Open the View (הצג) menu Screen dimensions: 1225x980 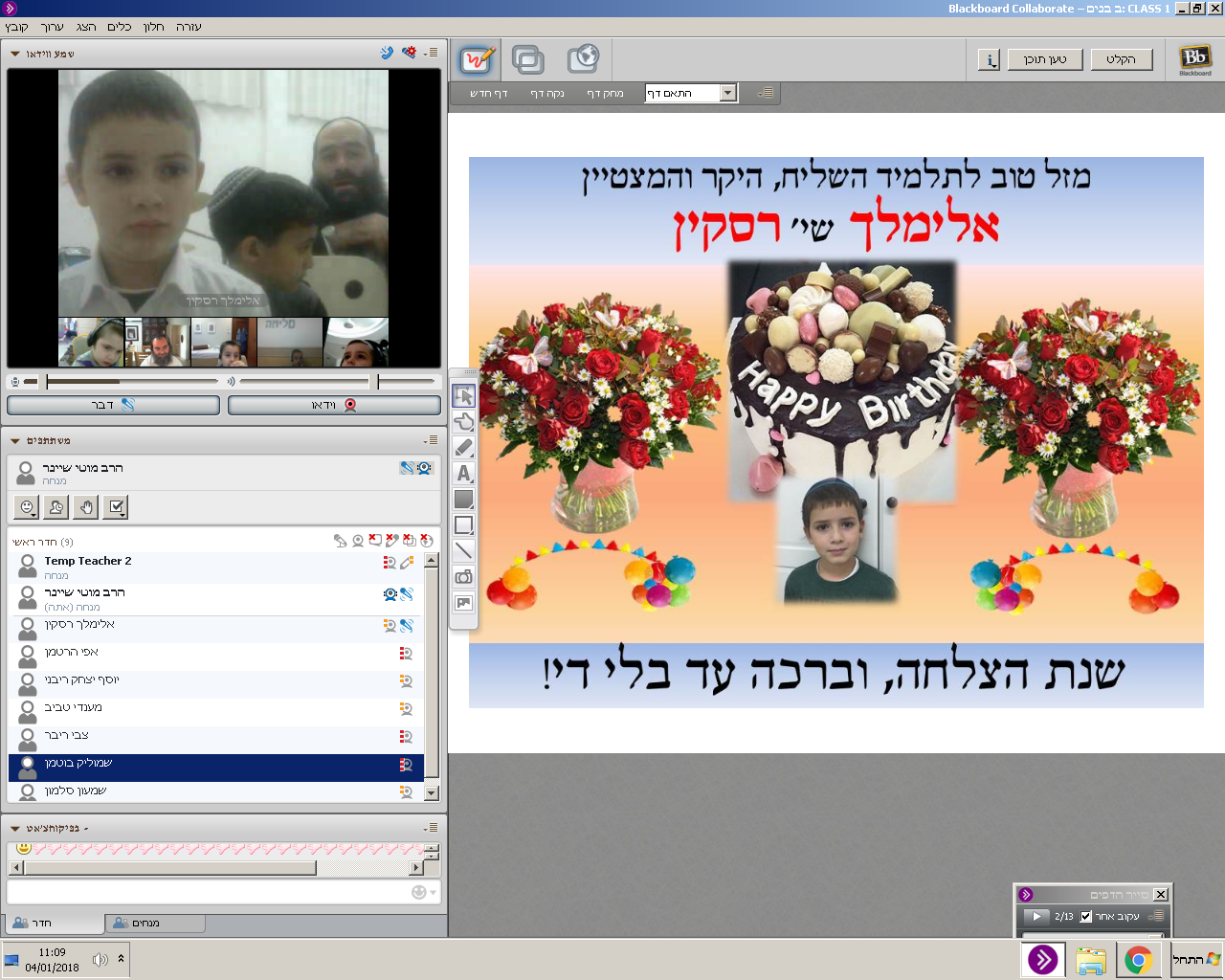pos(86,27)
